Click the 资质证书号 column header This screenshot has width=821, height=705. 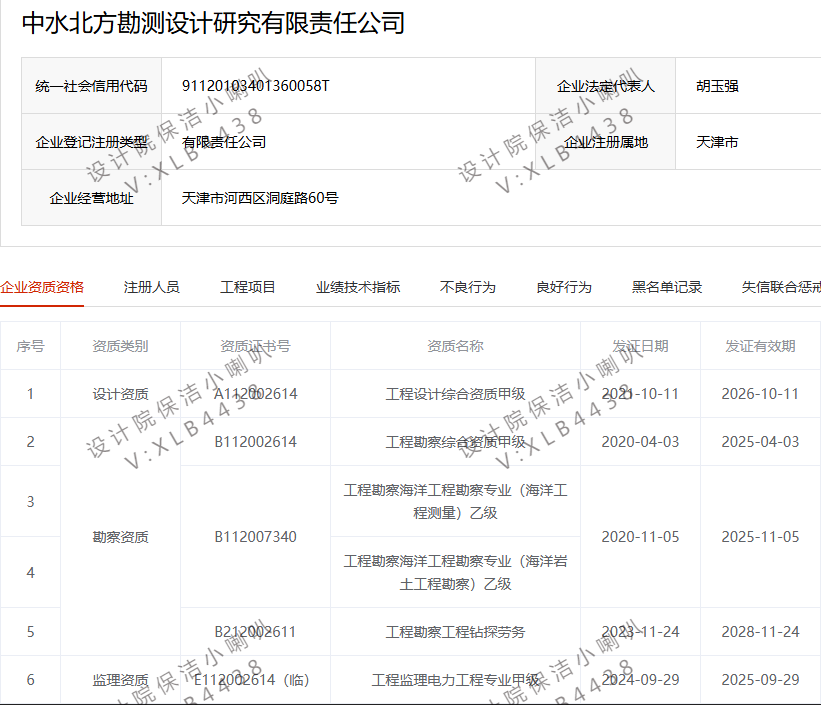256,346
